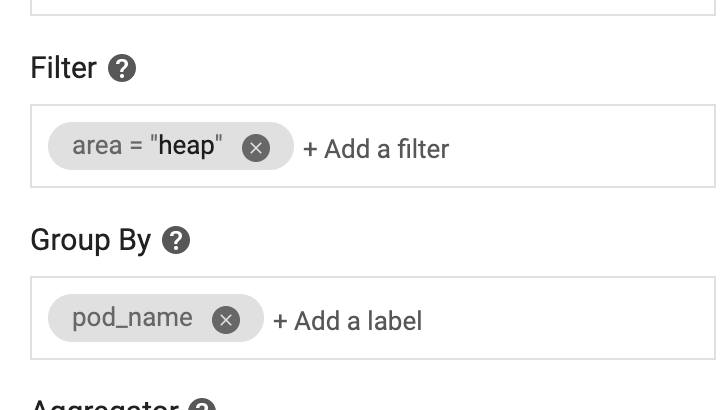The height and width of the screenshot is (410, 728).
Task: Click the Filter section heading
Action: click(x=64, y=69)
